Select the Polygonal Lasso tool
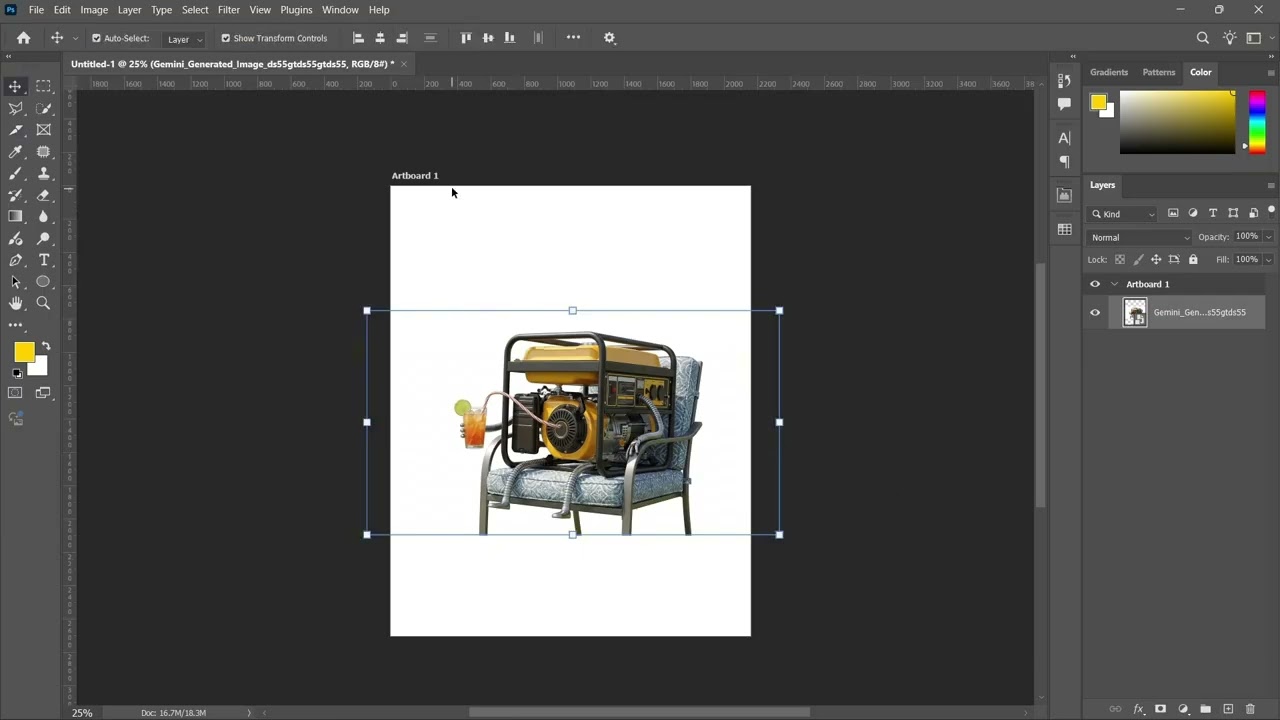Screen dimensions: 1280x720 tap(15, 108)
